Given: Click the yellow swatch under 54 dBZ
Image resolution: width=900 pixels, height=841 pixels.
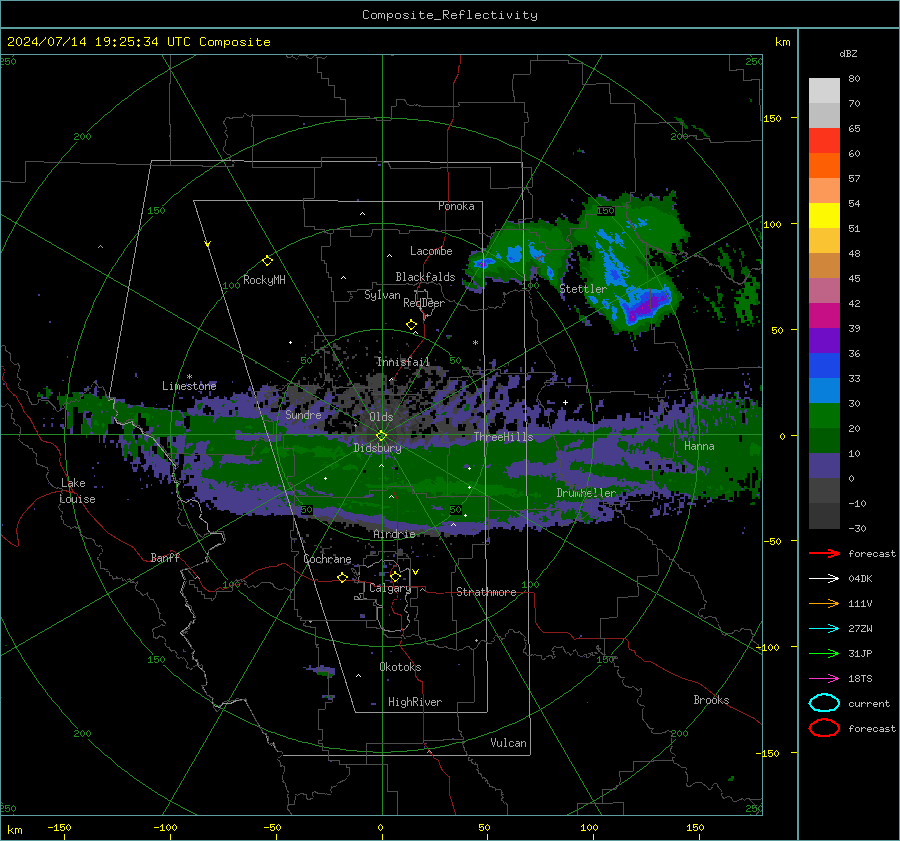Looking at the screenshot, I should [824, 216].
